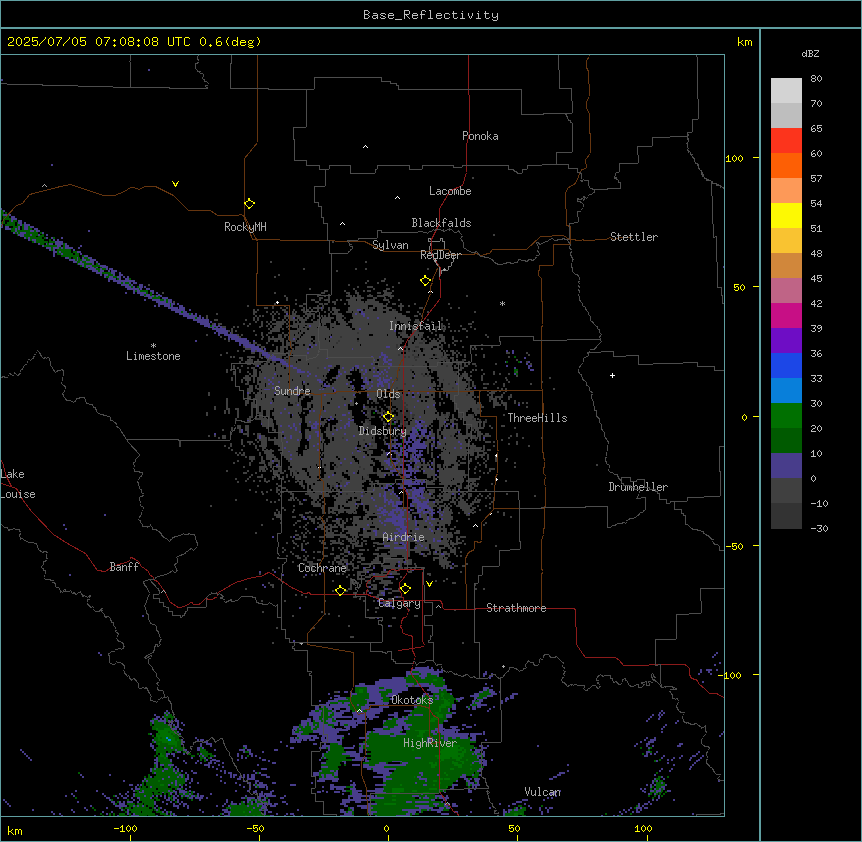Click the Strathmore label
862x842 pixels.
coord(516,608)
